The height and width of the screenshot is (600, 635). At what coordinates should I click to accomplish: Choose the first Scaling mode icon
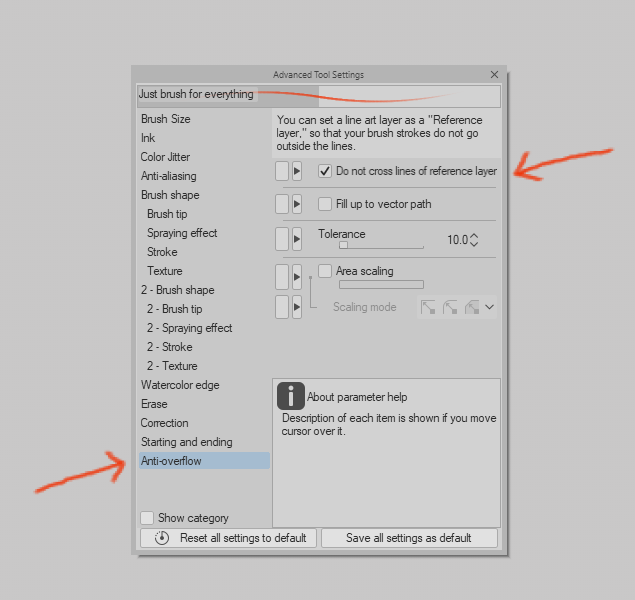coord(428,307)
